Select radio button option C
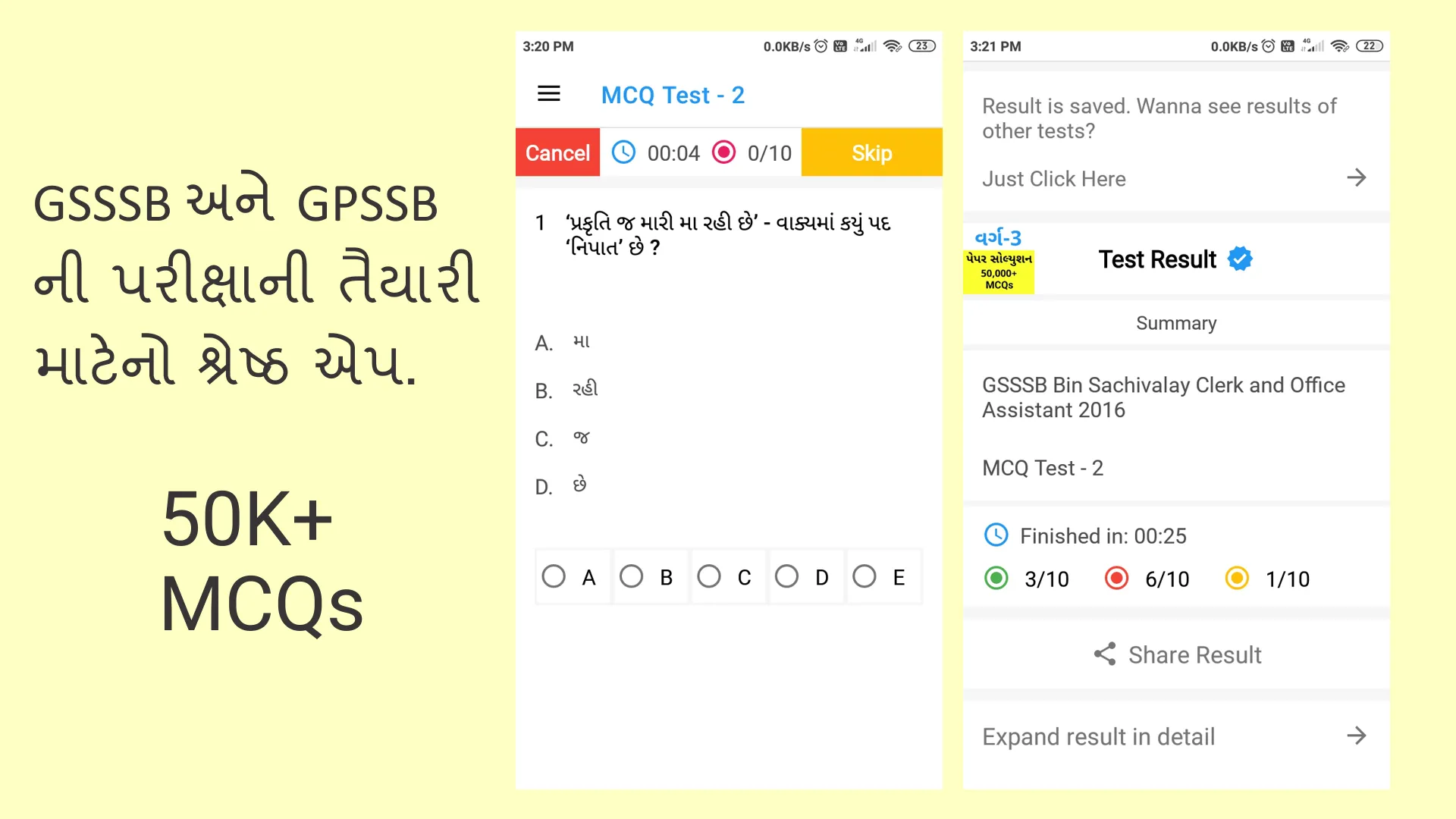This screenshot has width=1456, height=819. 710,577
